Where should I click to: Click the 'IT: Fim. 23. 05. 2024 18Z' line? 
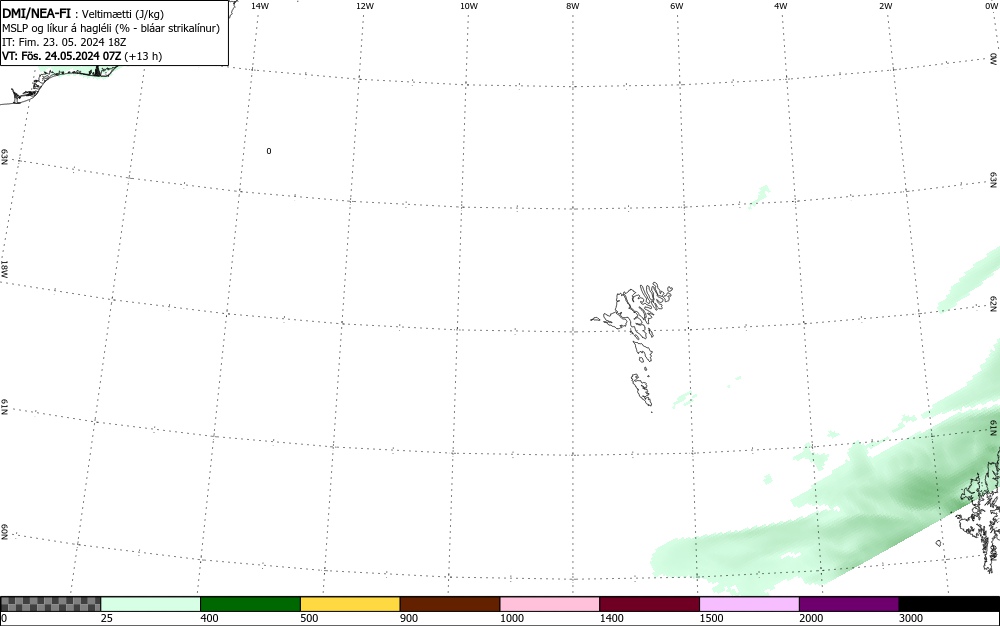coord(64,42)
